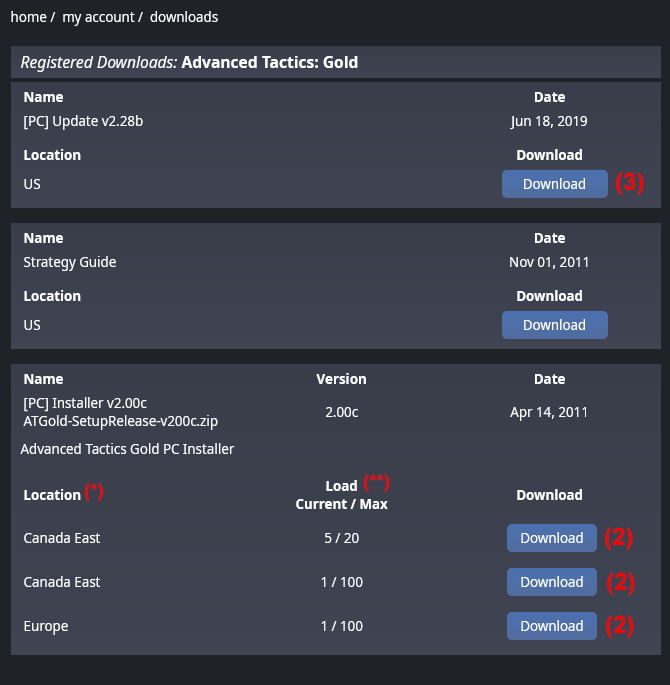Click the red (*) marker next to Location
Screen dimensions: 670x685
[x=94, y=491]
